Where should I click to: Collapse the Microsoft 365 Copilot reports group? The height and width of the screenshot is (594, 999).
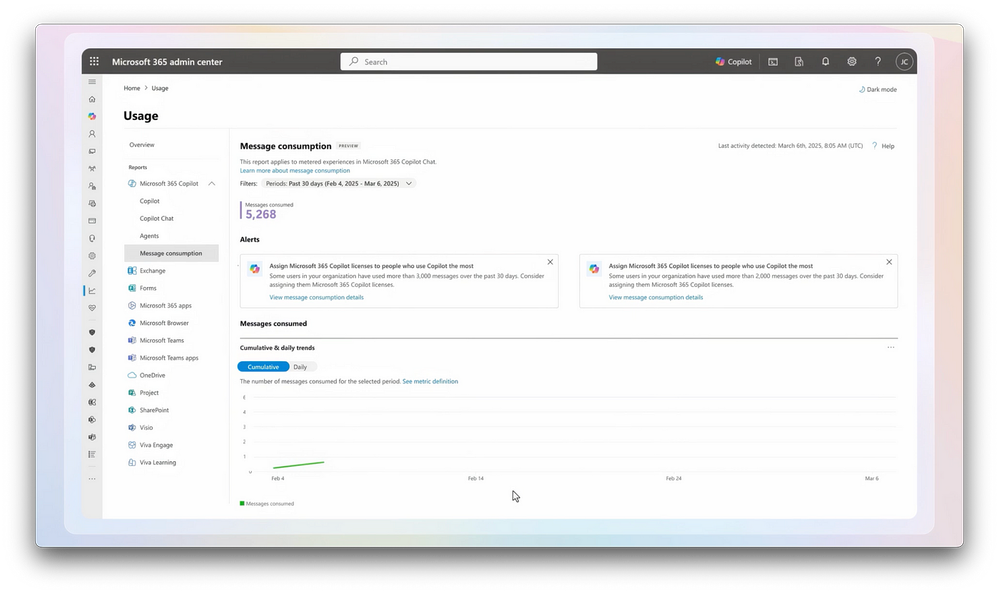pyautogui.click(x=212, y=184)
